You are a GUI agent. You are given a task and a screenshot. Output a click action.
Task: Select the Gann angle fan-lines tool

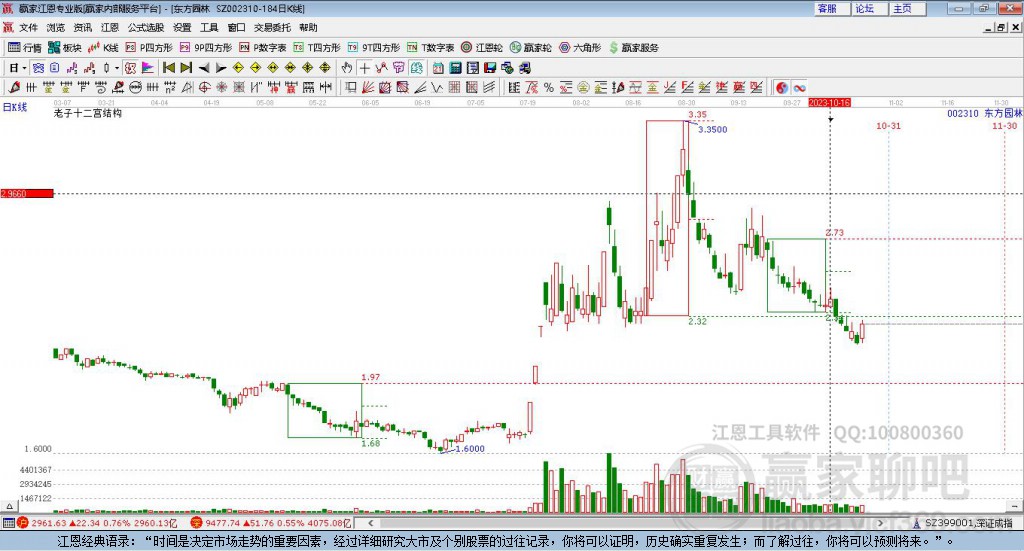click(368, 87)
